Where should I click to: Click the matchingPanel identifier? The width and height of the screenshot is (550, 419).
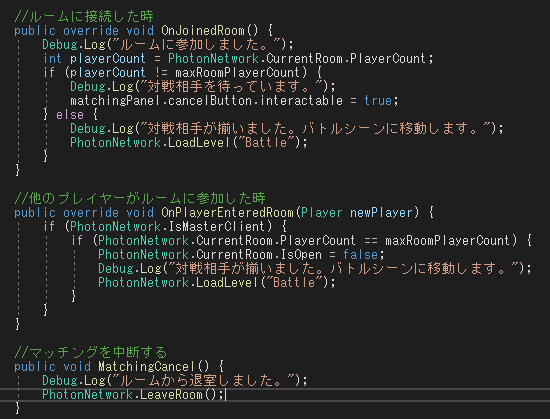(x=115, y=101)
